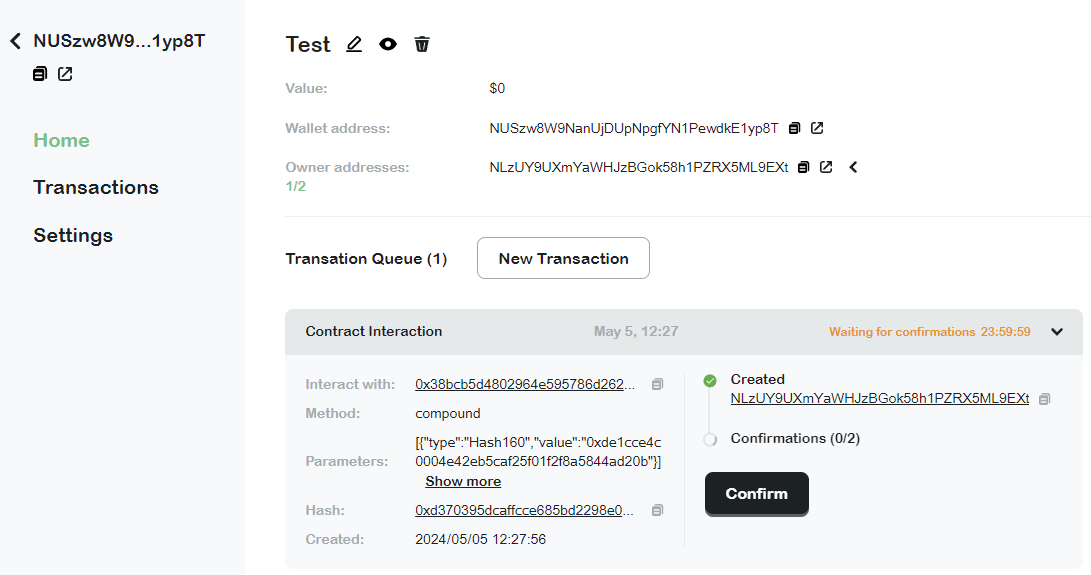Click the trash delete icon beside Test
Viewport: 1091px width, 575px height.
click(x=422, y=44)
